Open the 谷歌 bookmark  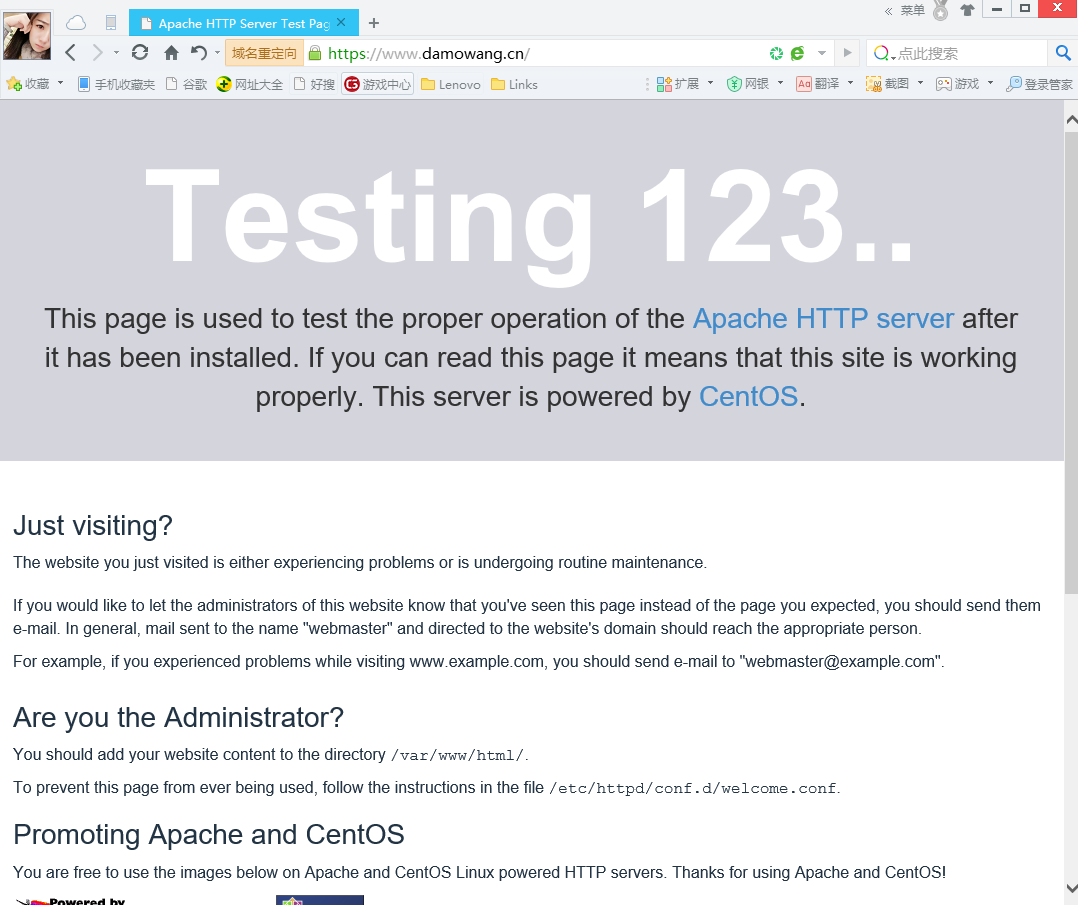pos(186,84)
